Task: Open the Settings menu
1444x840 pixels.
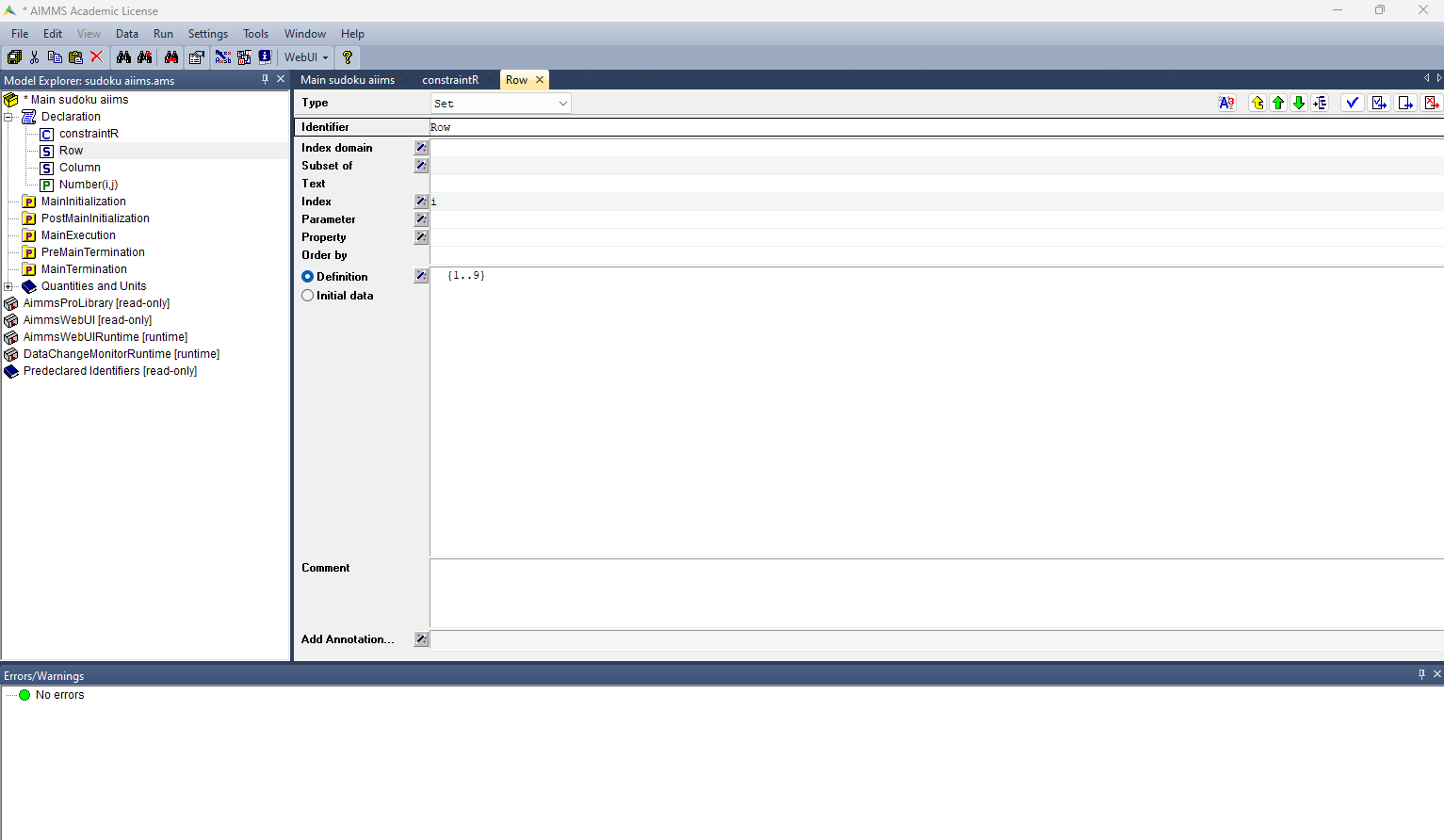Action: (x=208, y=34)
